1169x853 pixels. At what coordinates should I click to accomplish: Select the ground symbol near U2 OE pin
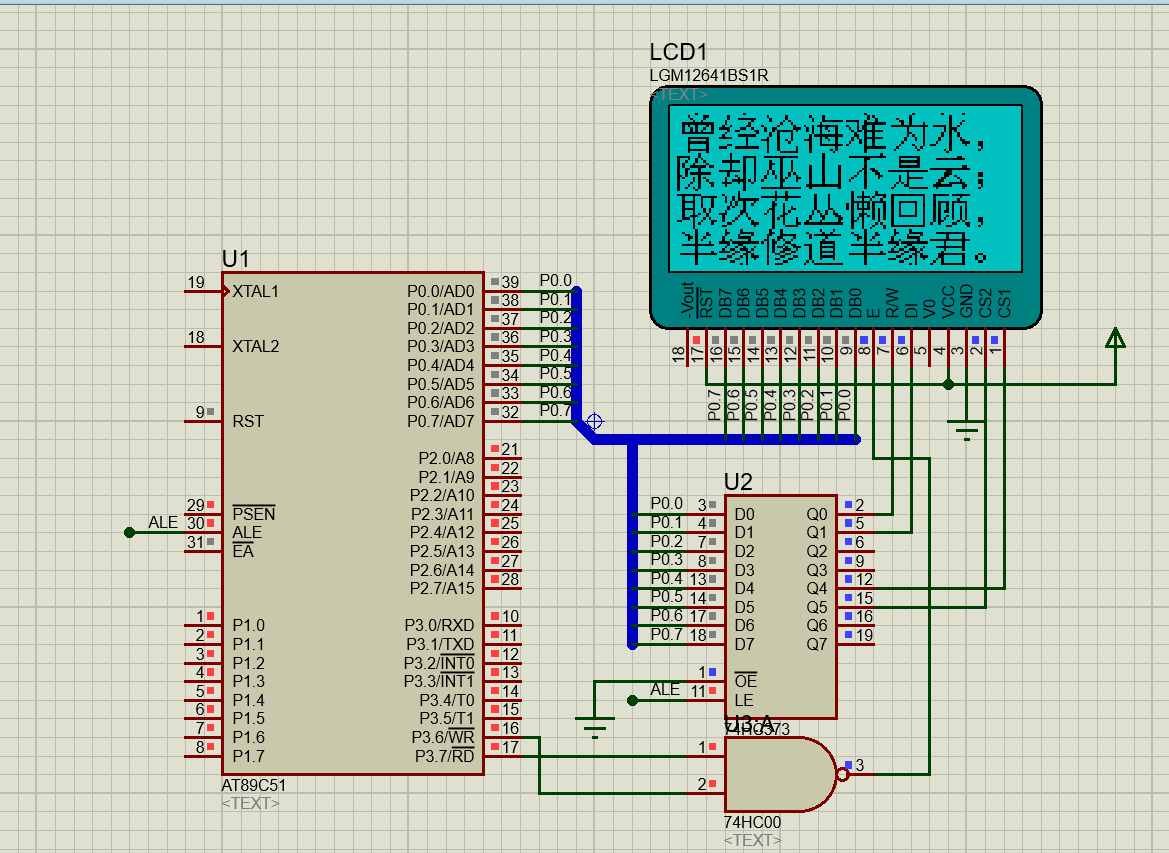tap(594, 727)
